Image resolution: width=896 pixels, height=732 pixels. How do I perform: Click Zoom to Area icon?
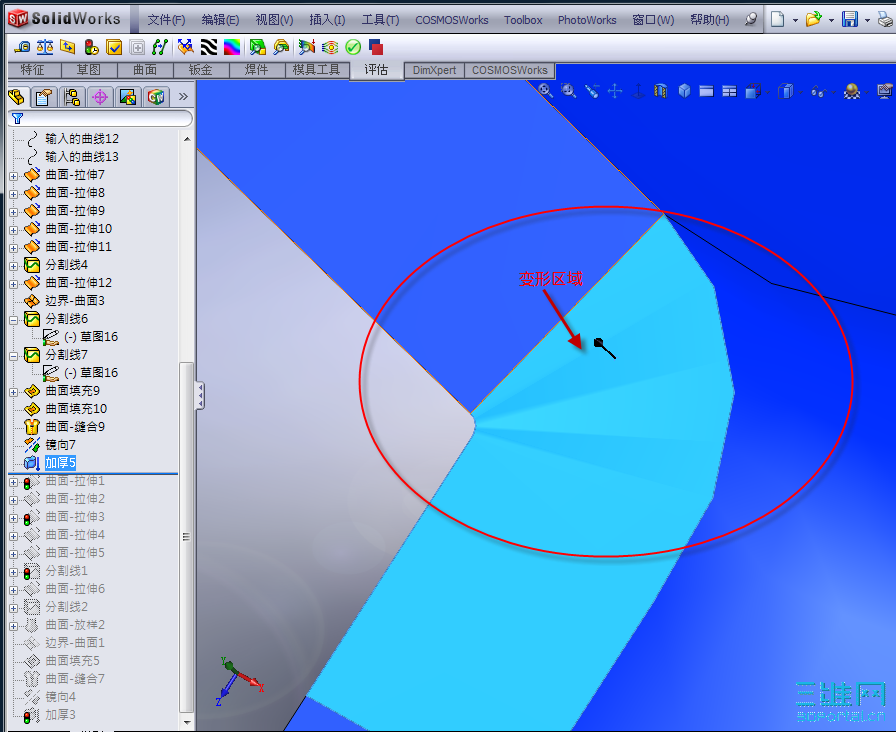coord(569,90)
